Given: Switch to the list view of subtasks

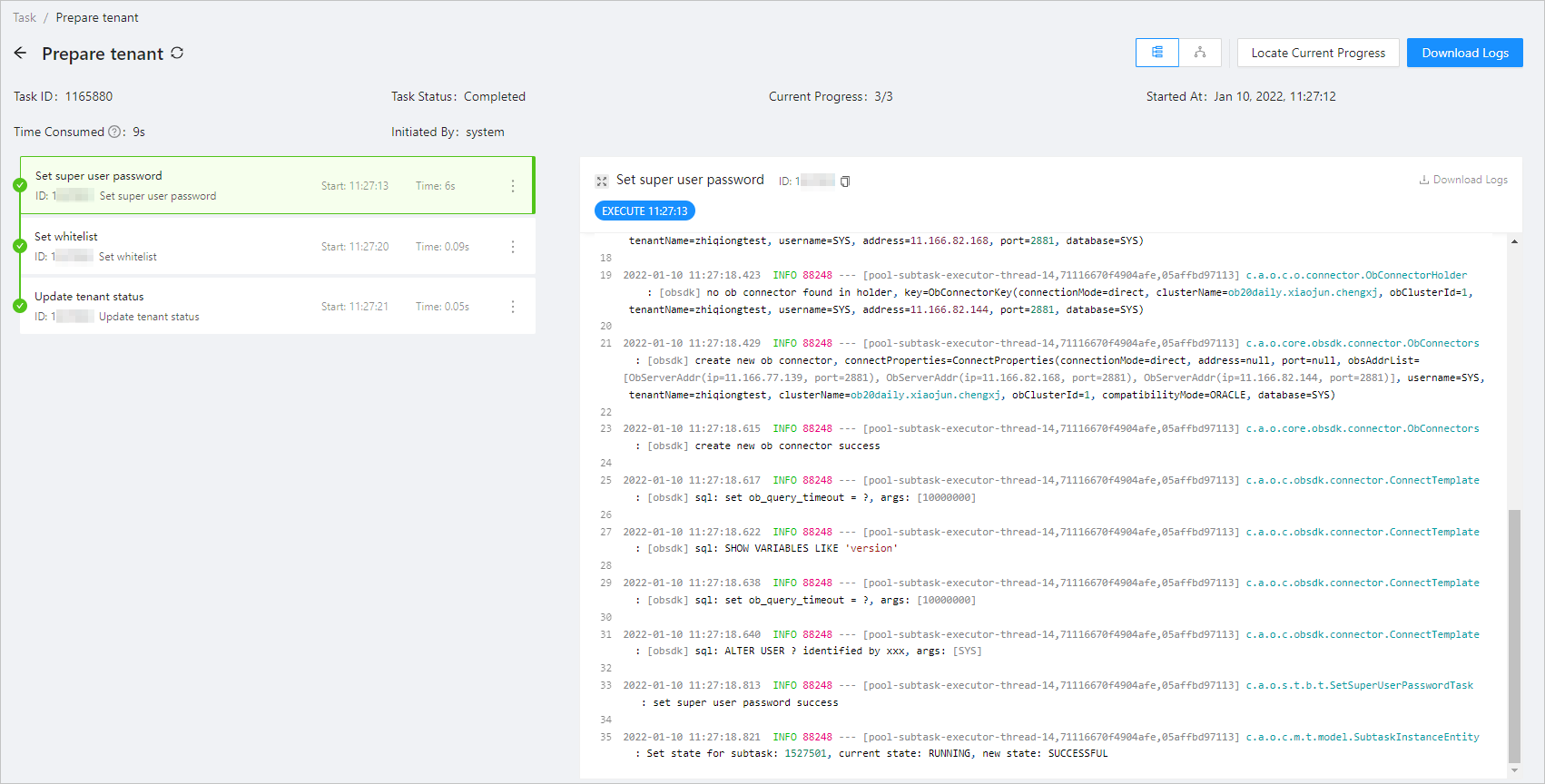Looking at the screenshot, I should (x=1157, y=53).
